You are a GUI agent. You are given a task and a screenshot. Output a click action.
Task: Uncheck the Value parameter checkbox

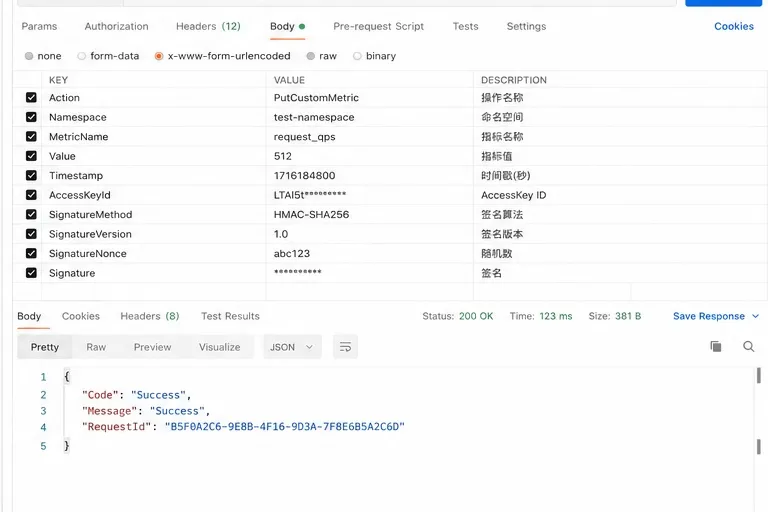pyautogui.click(x=31, y=156)
